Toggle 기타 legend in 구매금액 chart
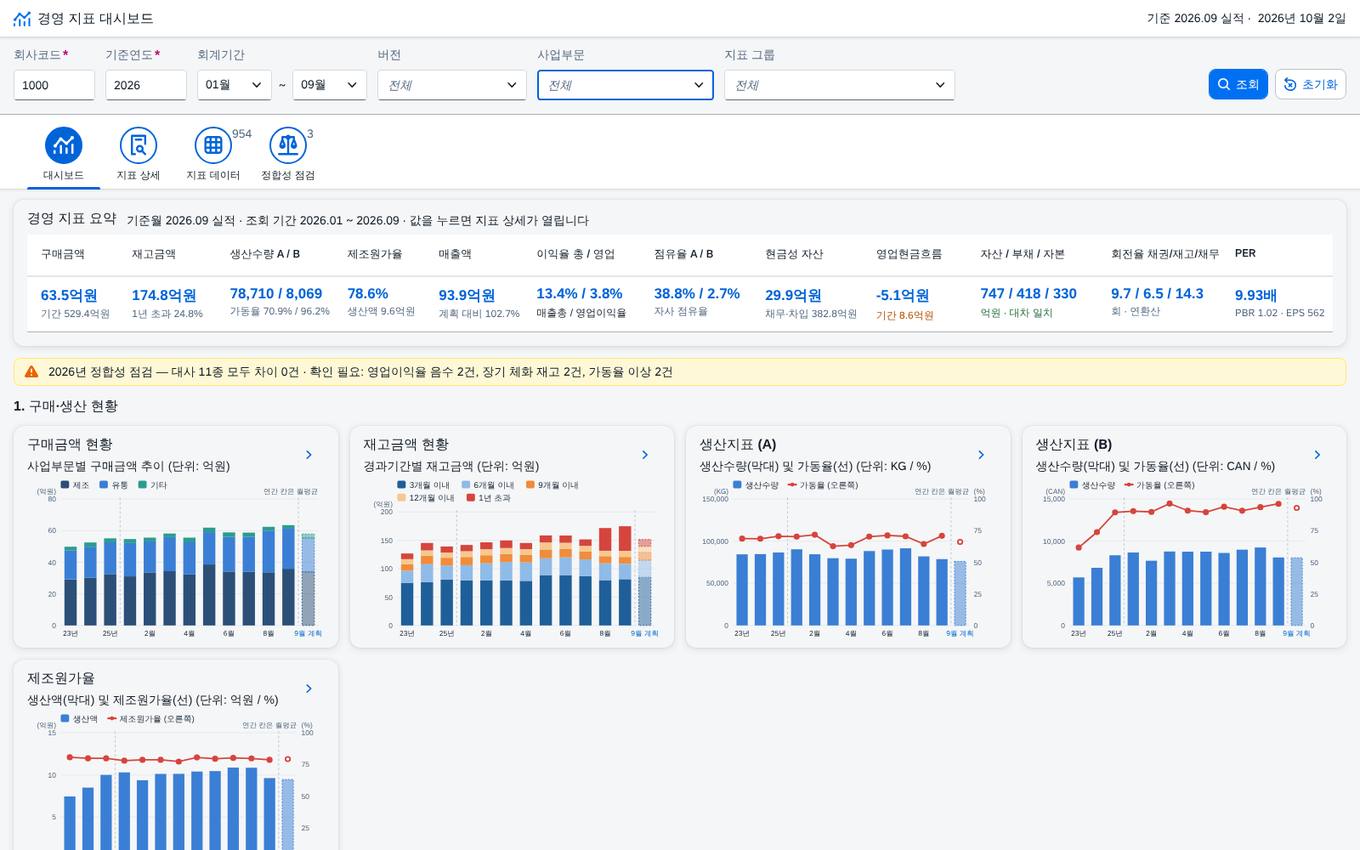Screen dimensions: 1360x850 point(152,485)
